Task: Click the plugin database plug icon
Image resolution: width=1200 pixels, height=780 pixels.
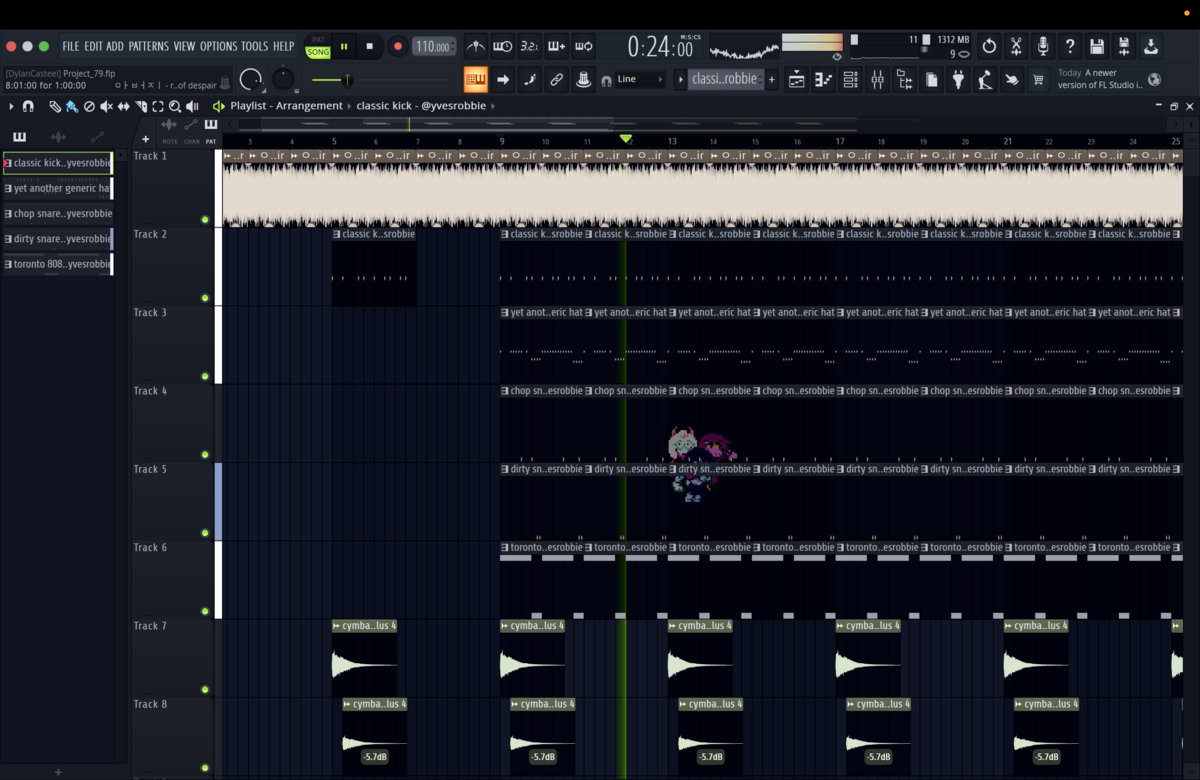Action: [x=958, y=80]
